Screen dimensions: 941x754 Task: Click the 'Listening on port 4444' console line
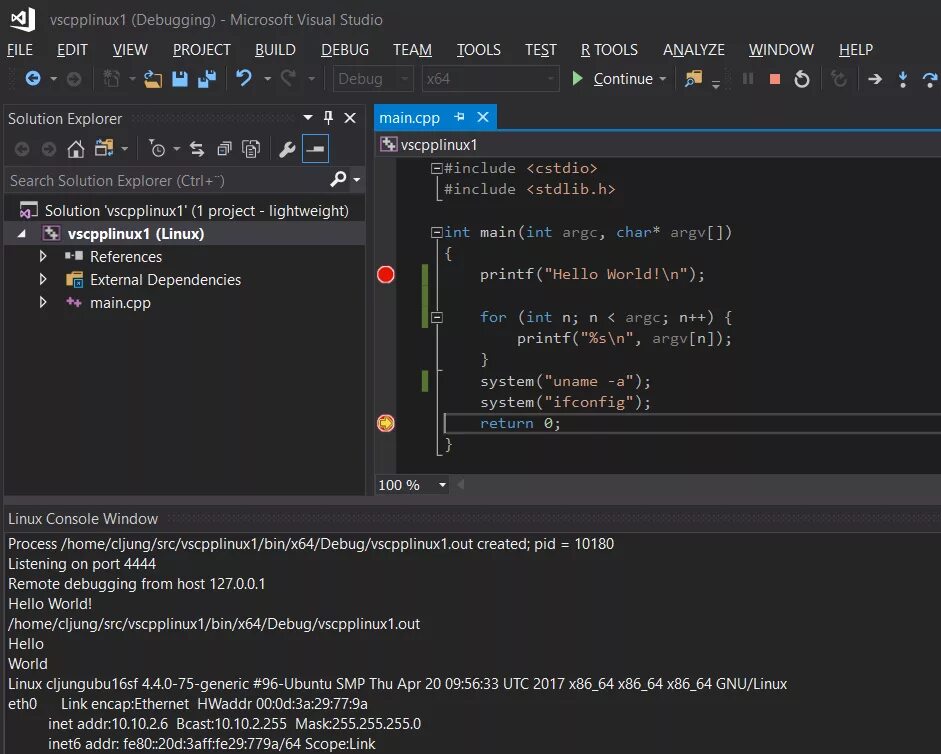pyautogui.click(x=82, y=564)
